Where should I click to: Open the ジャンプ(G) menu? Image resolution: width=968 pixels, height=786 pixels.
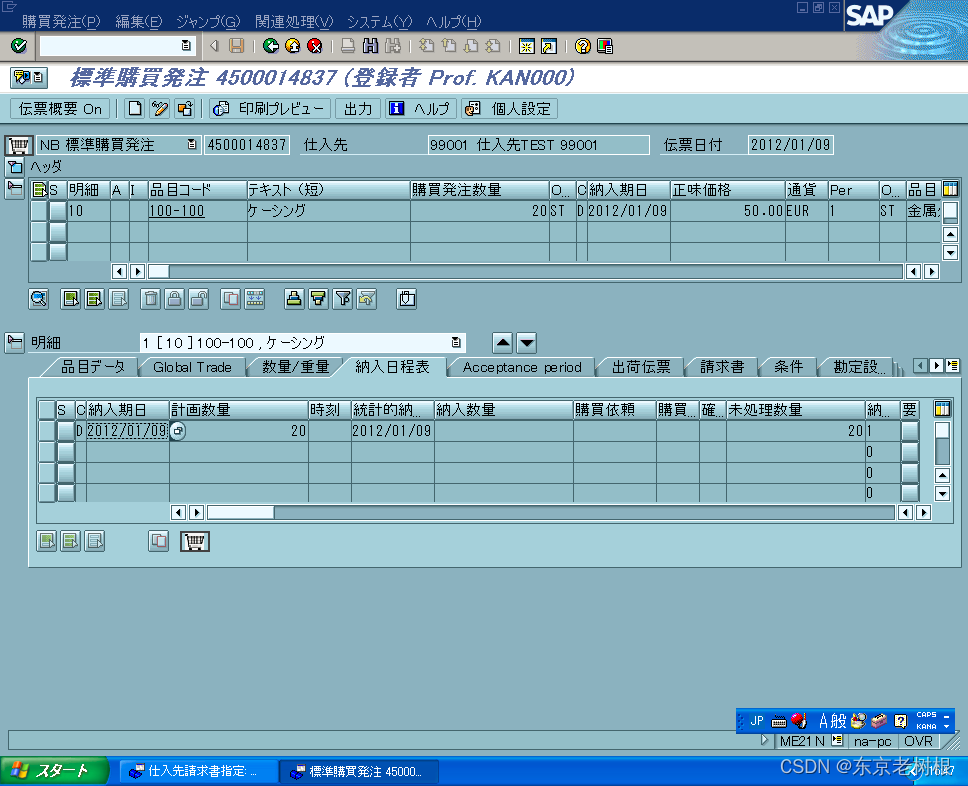pos(208,22)
